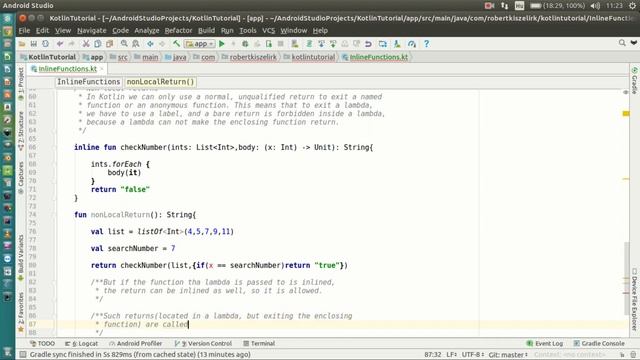640x360 pixels.
Task: Open the File menu
Action: [x=24, y=31]
